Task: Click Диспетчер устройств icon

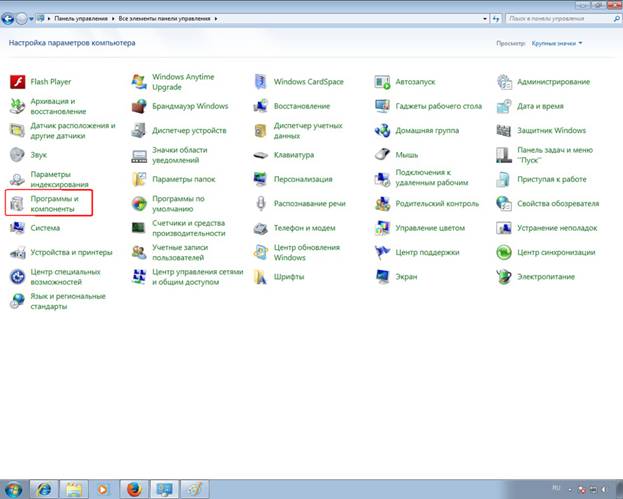Action: click(139, 130)
